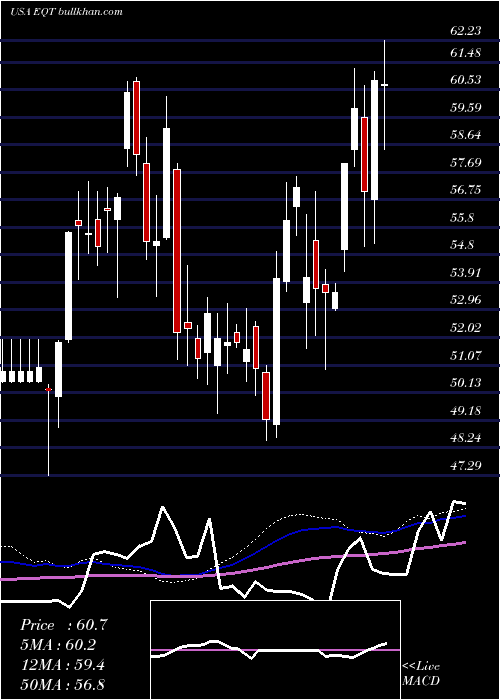Click the 59.59 price axis label
Screen dimensions: 500x700
(466, 108)
